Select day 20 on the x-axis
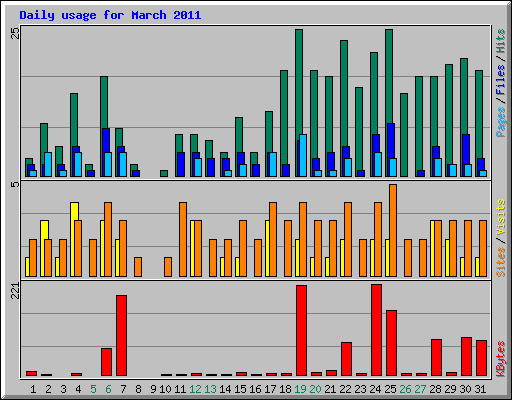The image size is (512, 400). [315, 389]
